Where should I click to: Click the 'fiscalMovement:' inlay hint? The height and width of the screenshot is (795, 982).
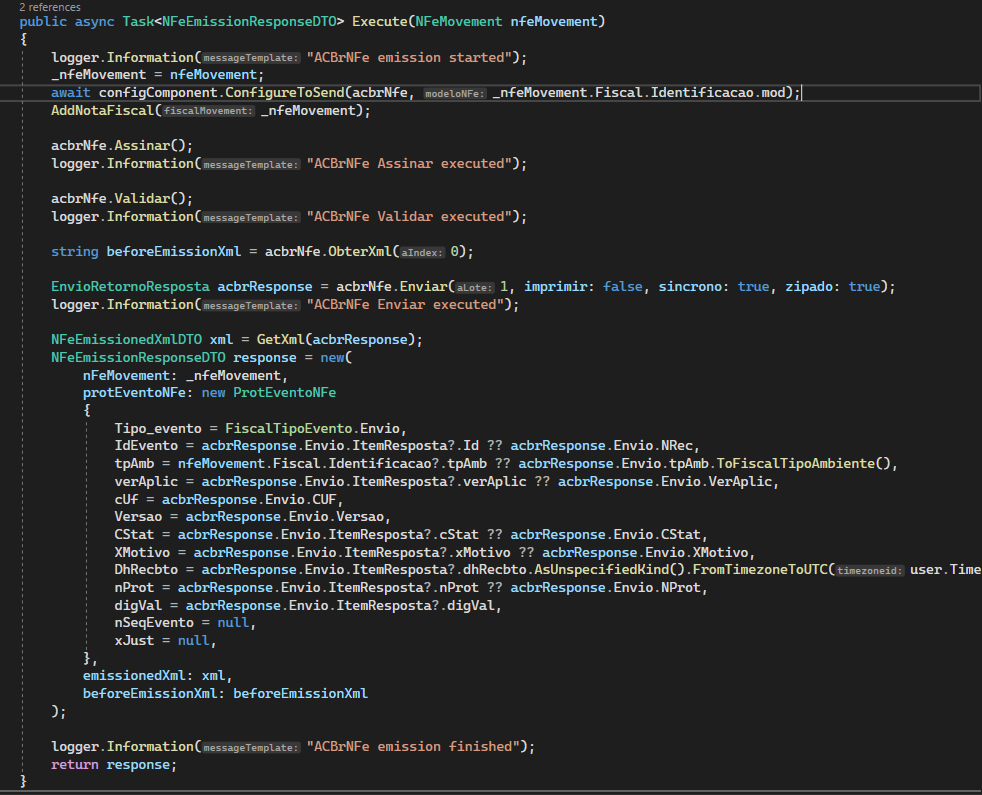coord(209,111)
